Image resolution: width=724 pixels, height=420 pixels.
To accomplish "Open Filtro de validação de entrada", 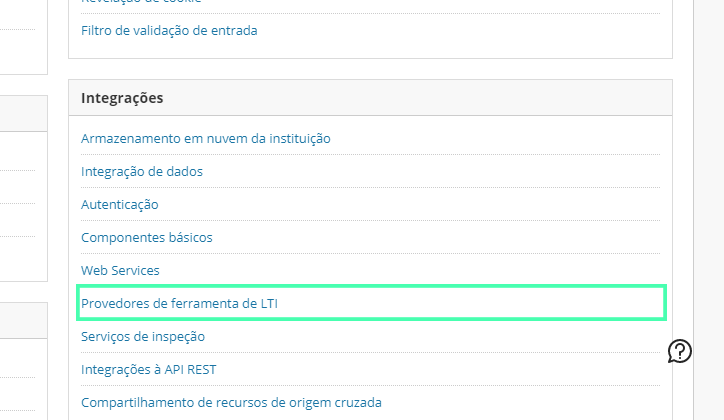I will pyautogui.click(x=169, y=30).
